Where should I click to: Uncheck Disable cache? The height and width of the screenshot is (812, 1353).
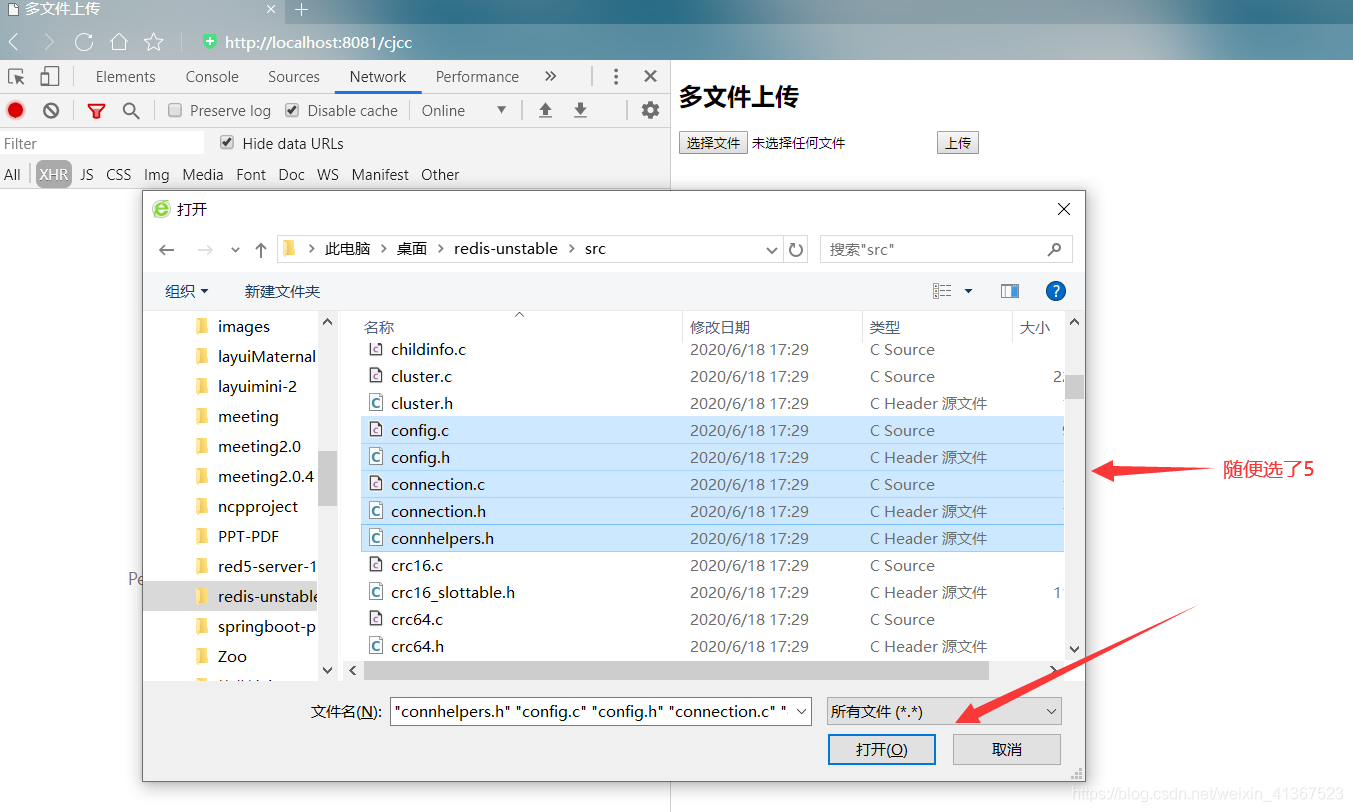291,110
